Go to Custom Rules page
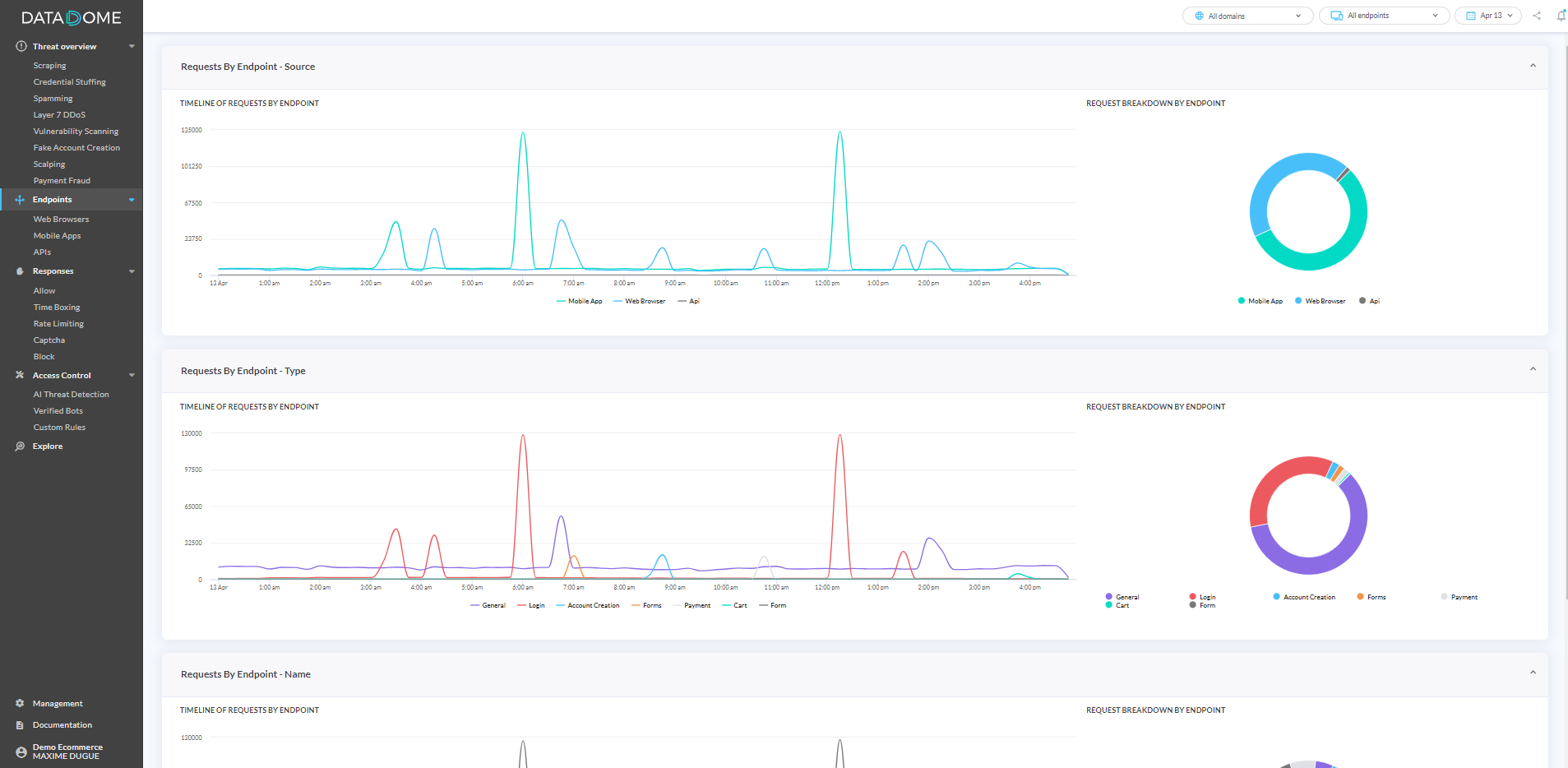1568x768 pixels. point(59,428)
